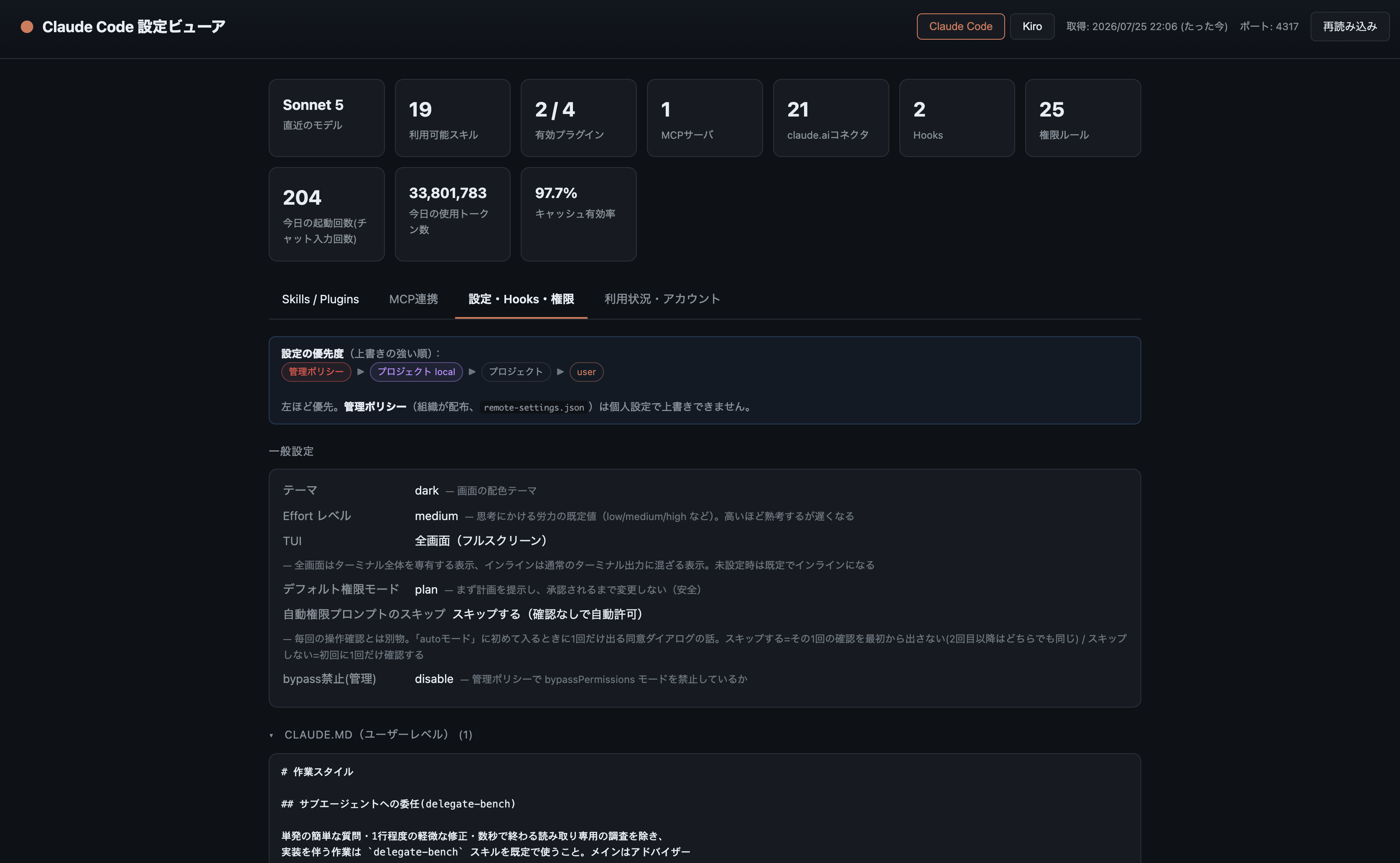Open the Skills / Plugins tab

pos(320,299)
